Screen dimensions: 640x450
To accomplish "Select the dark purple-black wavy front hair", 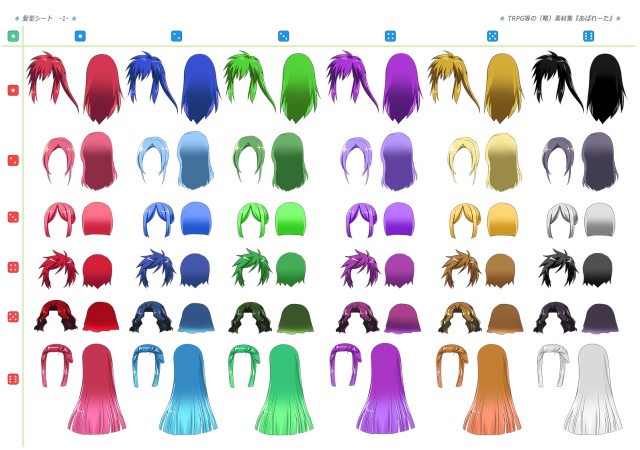I will coord(555,317).
